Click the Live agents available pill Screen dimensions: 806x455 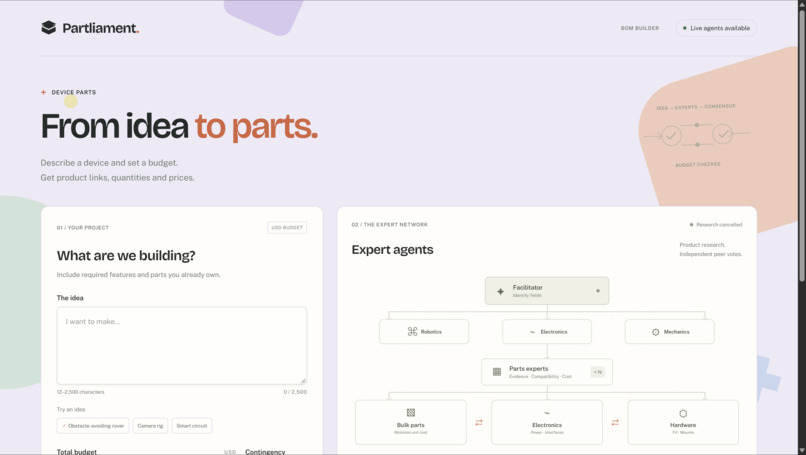click(716, 28)
